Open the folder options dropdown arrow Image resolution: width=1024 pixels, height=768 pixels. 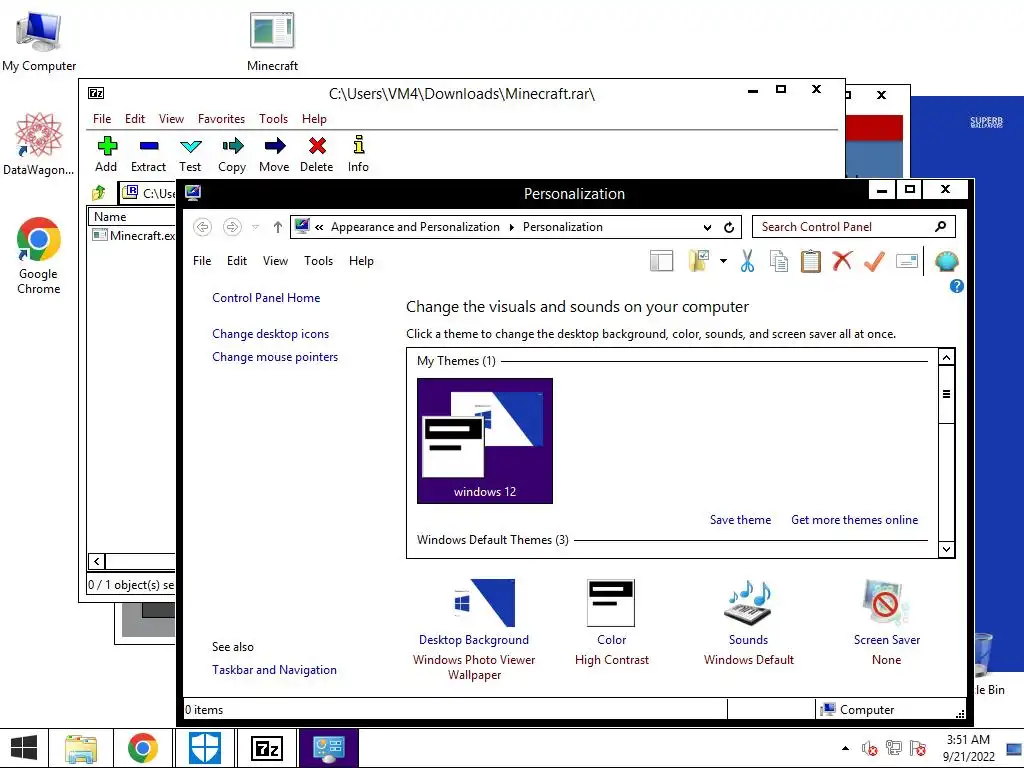tap(723, 261)
